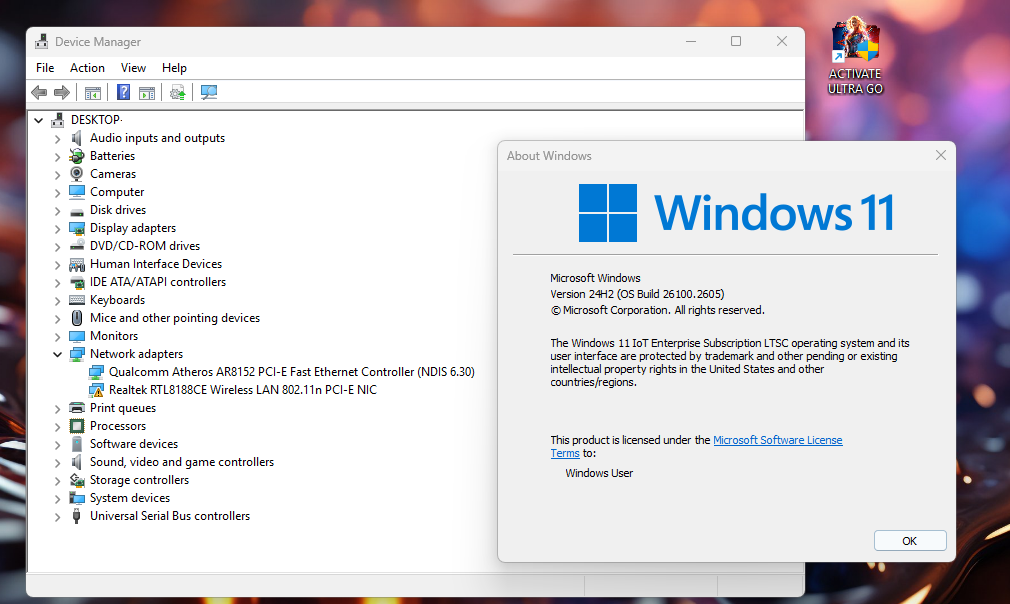Close the About Windows dialog
The image size is (1010, 604).
(940, 155)
